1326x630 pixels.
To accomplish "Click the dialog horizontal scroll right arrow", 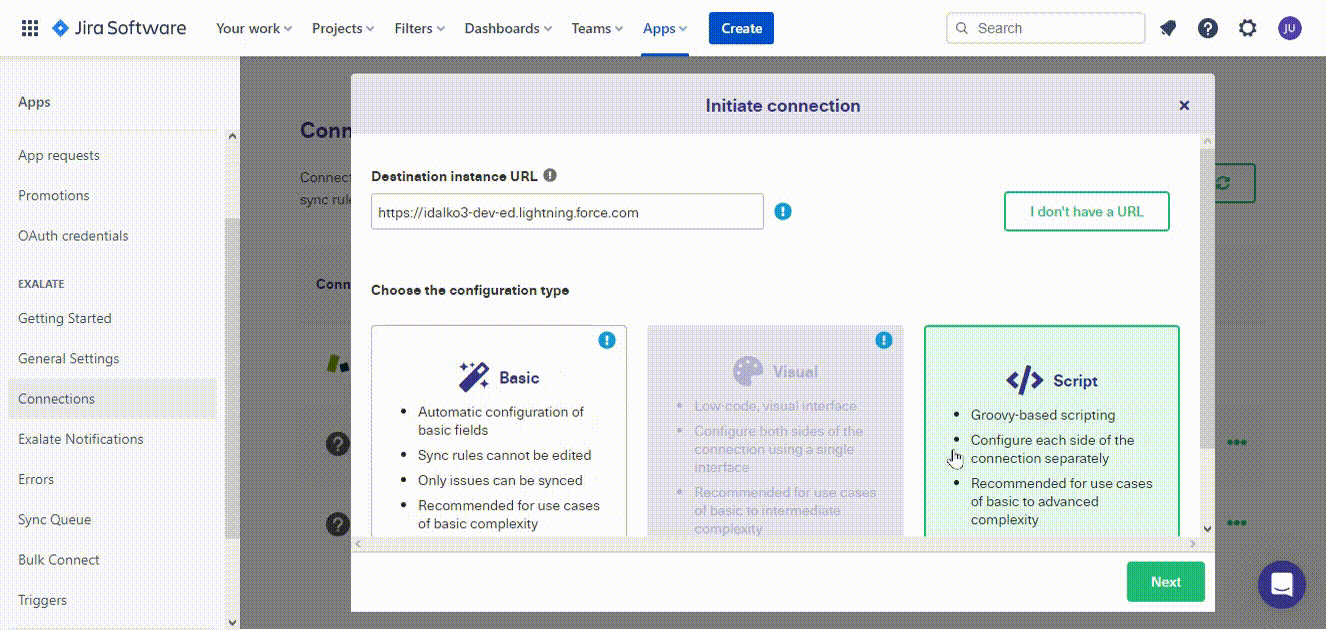I will point(1191,544).
